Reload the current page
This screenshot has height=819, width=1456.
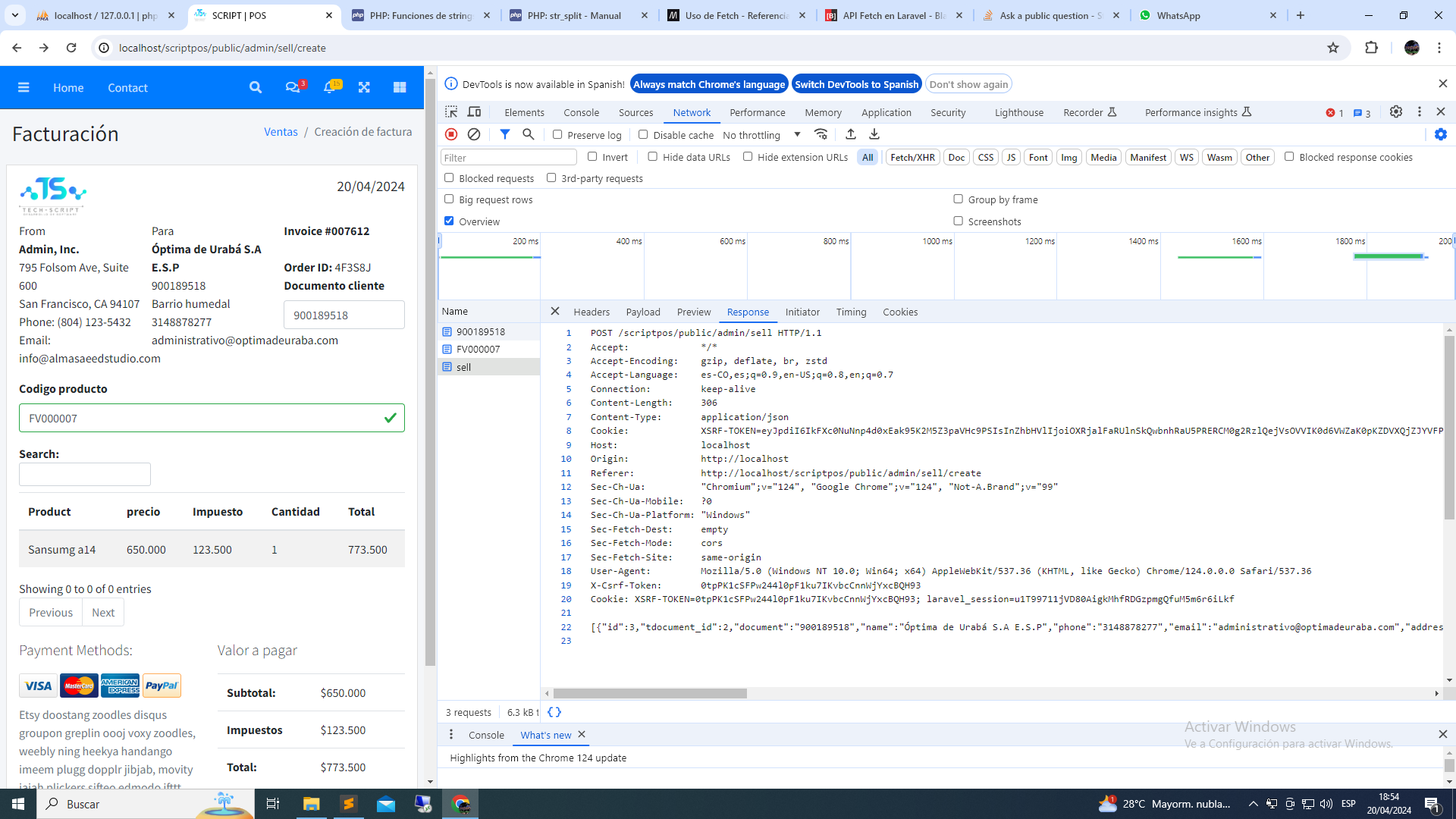coord(71,48)
